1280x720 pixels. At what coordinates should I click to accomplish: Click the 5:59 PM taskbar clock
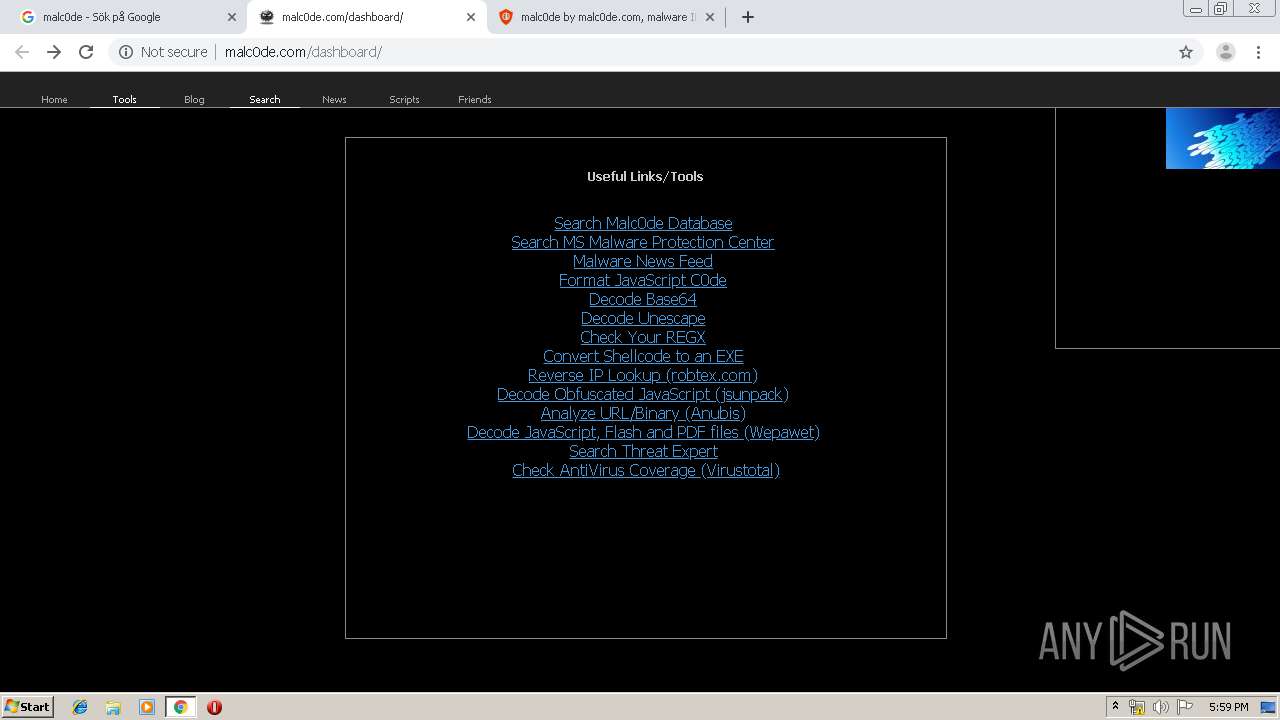click(x=1228, y=707)
